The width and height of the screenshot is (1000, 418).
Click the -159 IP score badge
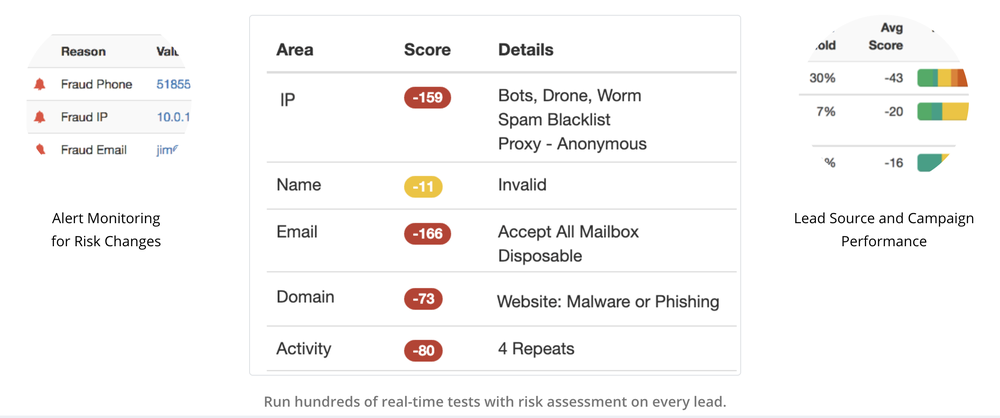coord(427,98)
